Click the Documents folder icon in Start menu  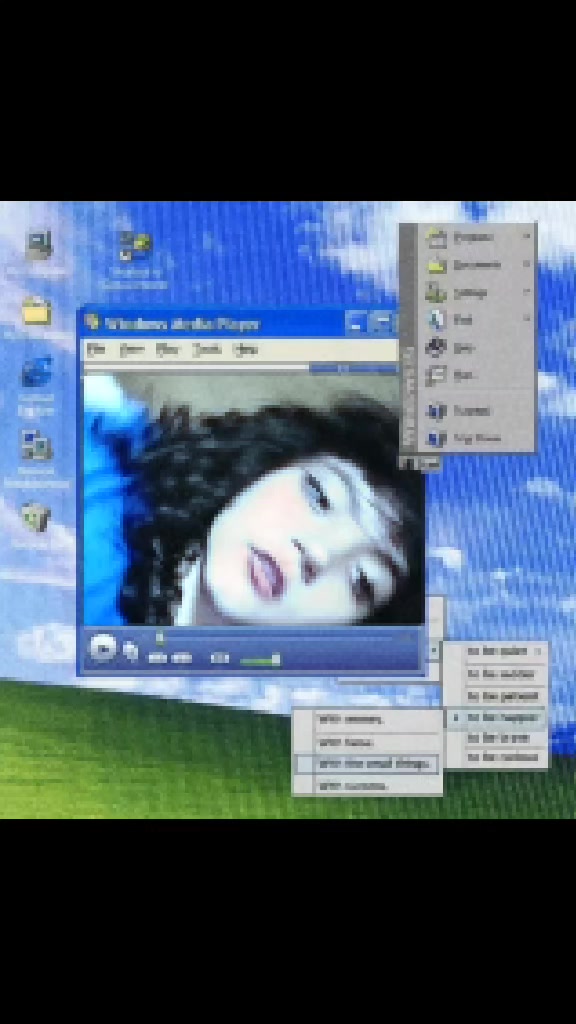pyautogui.click(x=436, y=265)
